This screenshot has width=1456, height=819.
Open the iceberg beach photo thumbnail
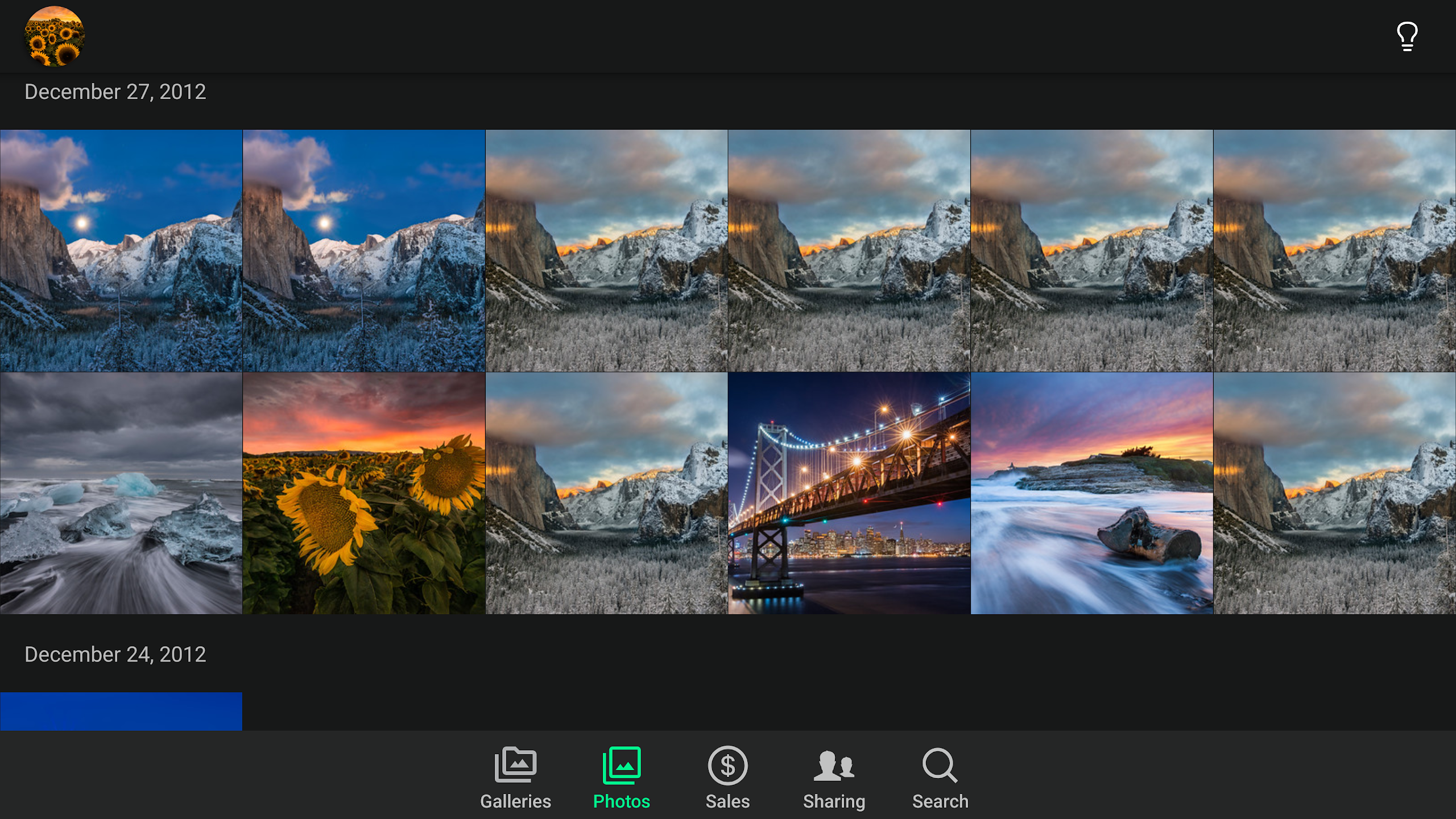(x=121, y=493)
